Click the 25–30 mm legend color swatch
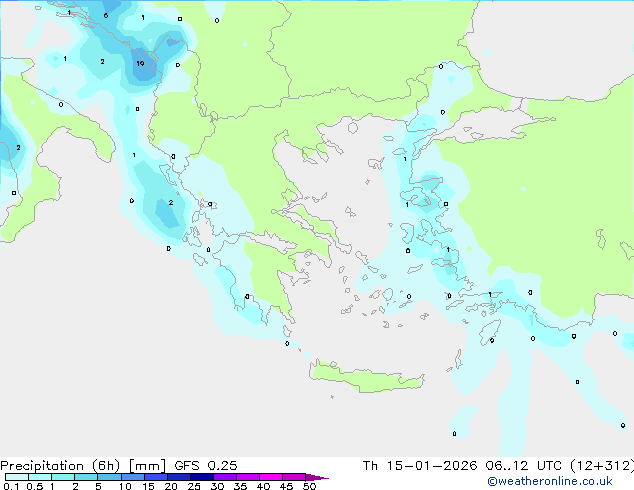This screenshot has width=634, height=490. pos(202,477)
